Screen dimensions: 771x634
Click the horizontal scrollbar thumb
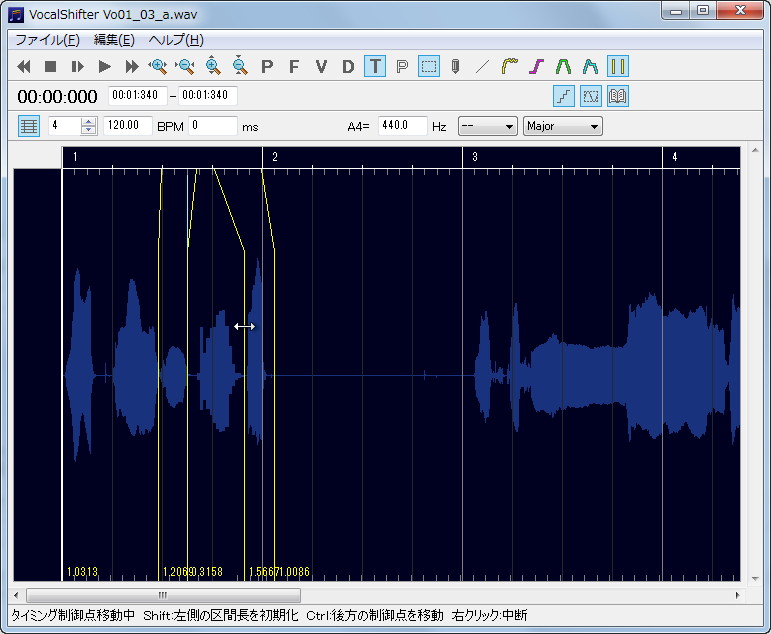[x=163, y=595]
